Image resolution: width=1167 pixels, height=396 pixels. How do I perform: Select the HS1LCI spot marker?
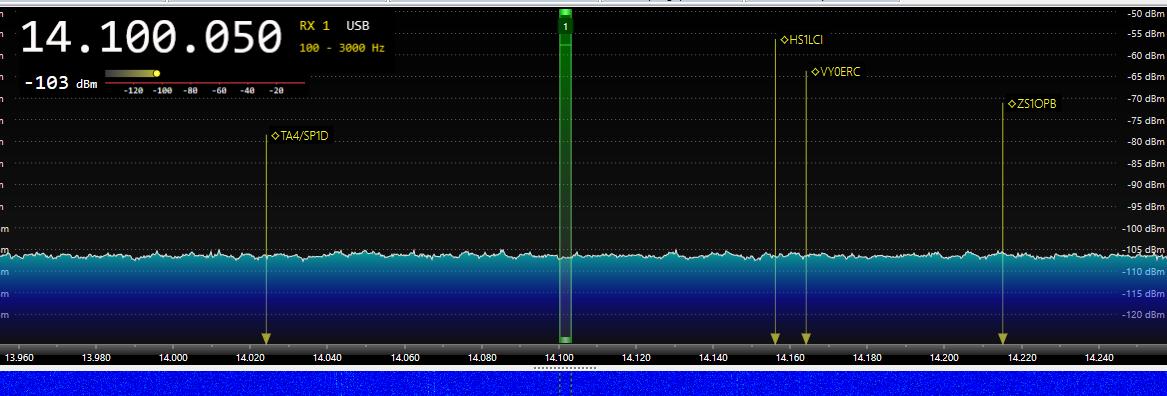(x=802, y=40)
